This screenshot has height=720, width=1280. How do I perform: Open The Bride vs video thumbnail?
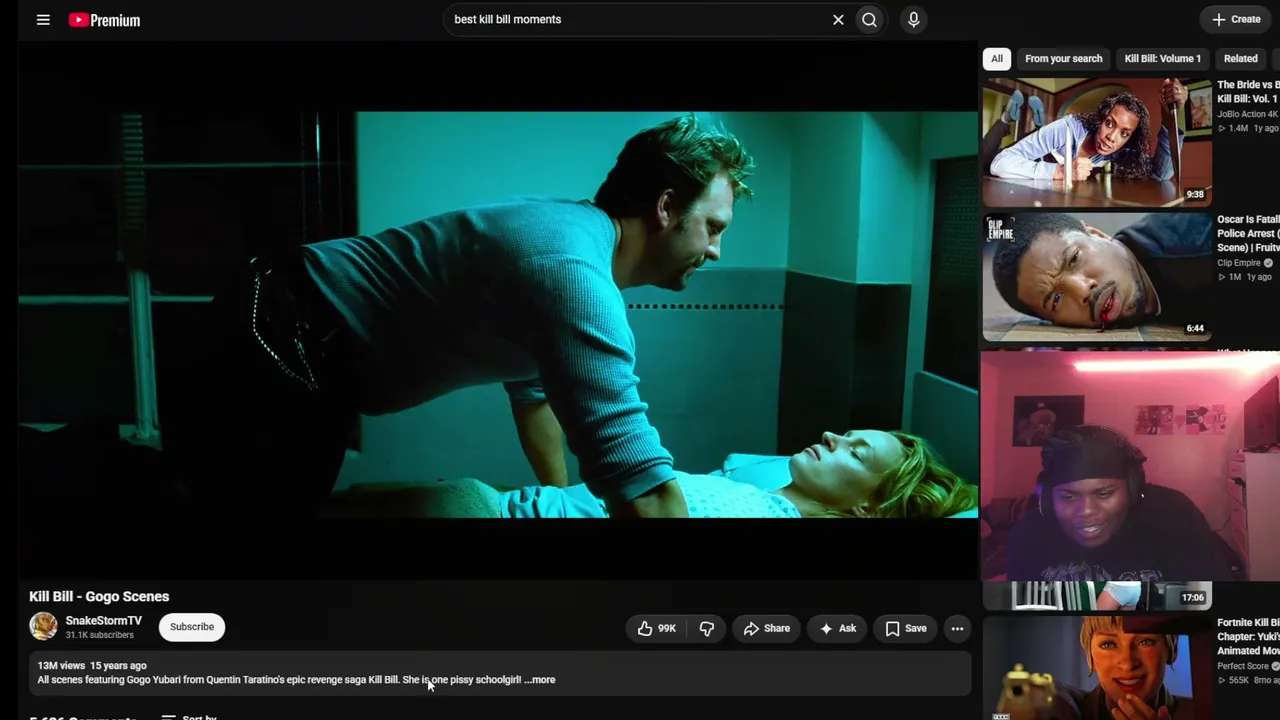pyautogui.click(x=1097, y=142)
